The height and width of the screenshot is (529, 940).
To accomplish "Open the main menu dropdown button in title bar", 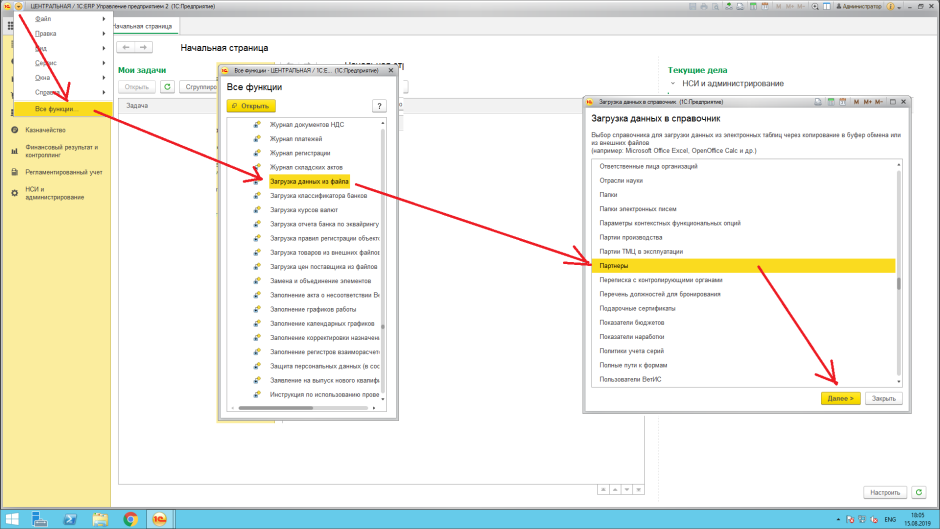I will click(x=19, y=6).
